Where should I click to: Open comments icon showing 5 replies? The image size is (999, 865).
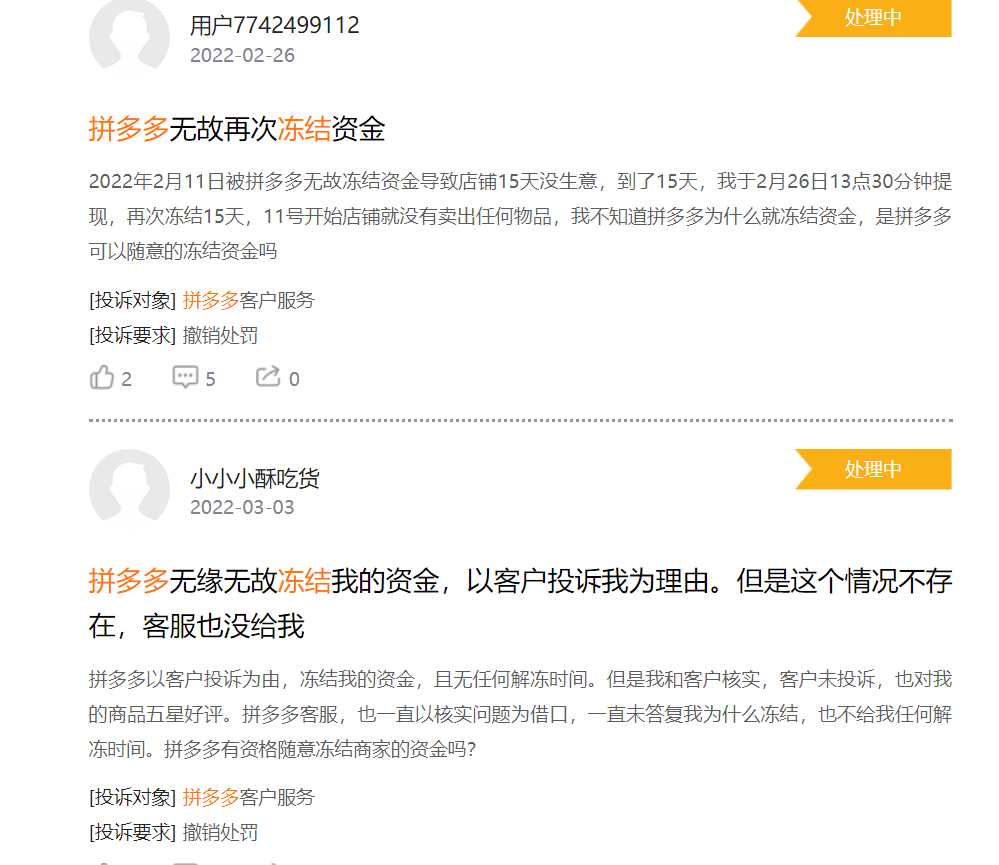coord(185,377)
